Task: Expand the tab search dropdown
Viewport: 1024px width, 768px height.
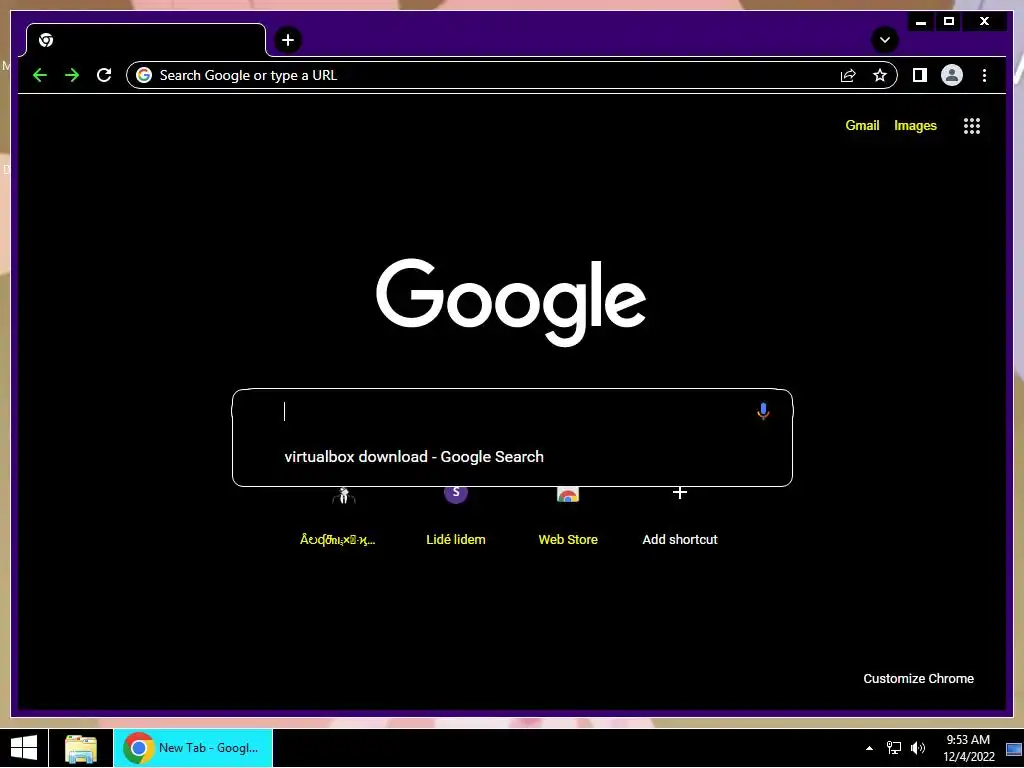Action: point(885,40)
